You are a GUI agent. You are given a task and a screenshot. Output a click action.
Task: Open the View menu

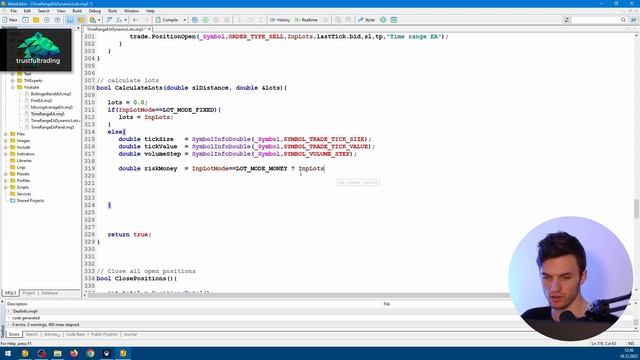(x=61, y=11)
